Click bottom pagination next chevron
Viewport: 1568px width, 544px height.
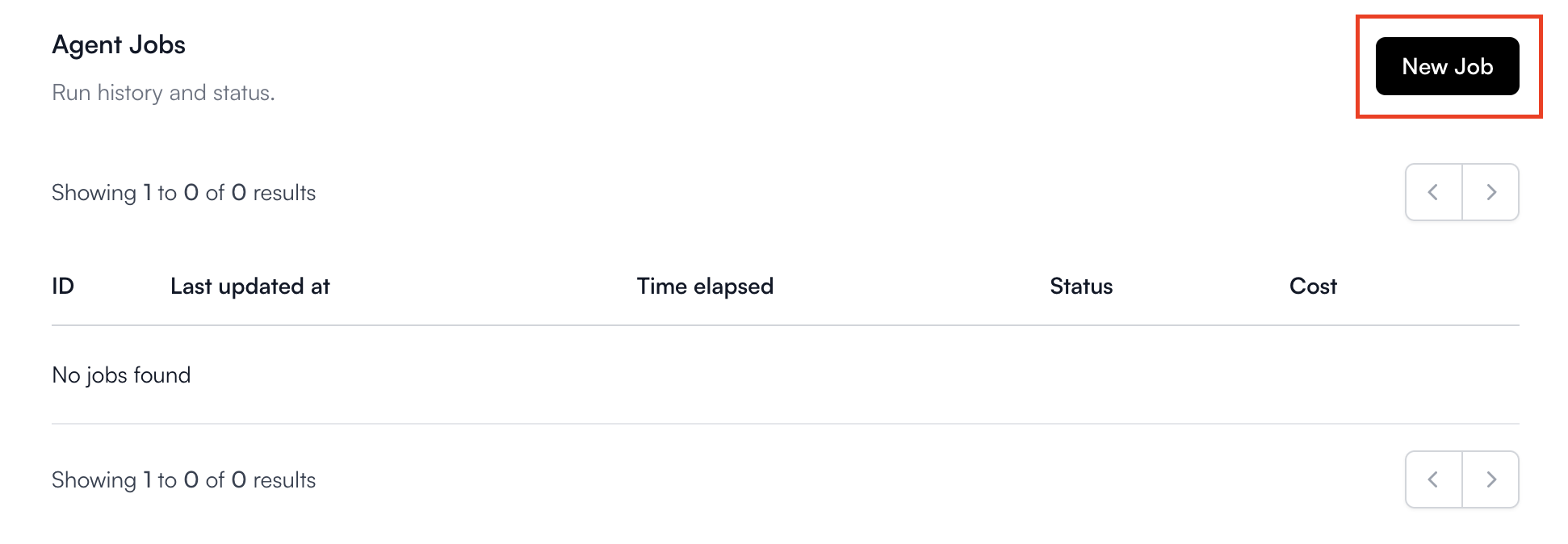[x=1491, y=479]
